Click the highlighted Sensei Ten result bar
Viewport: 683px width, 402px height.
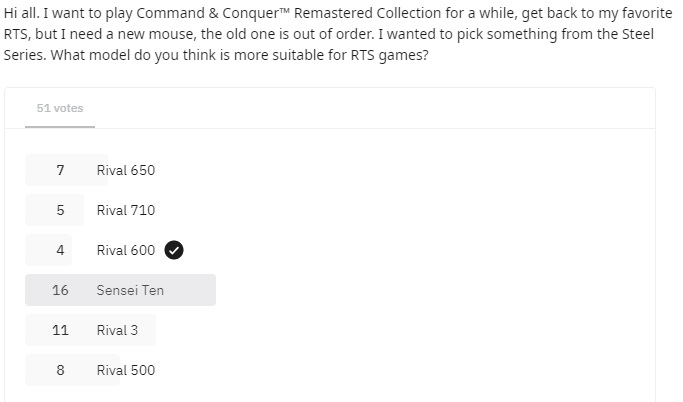coord(120,290)
